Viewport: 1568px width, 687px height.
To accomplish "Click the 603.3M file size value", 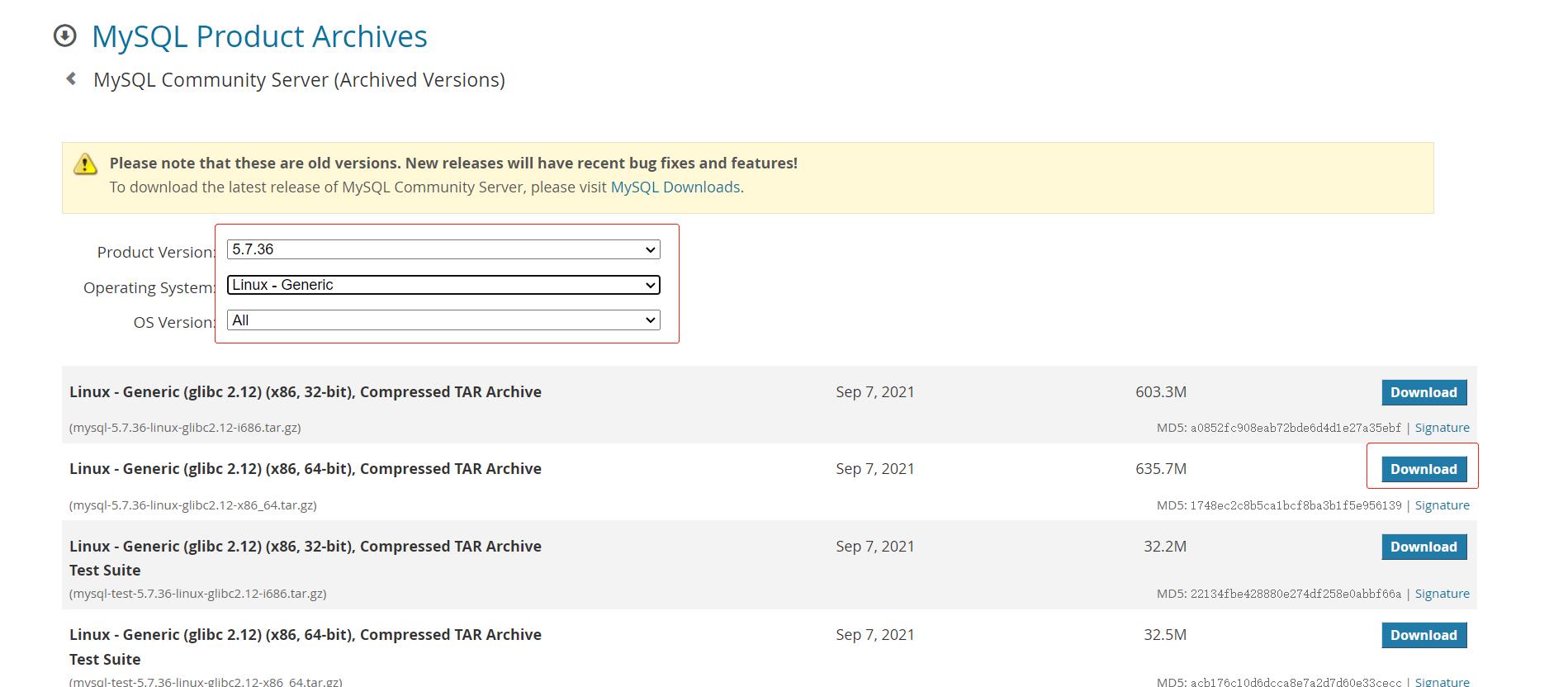I will (1161, 392).
